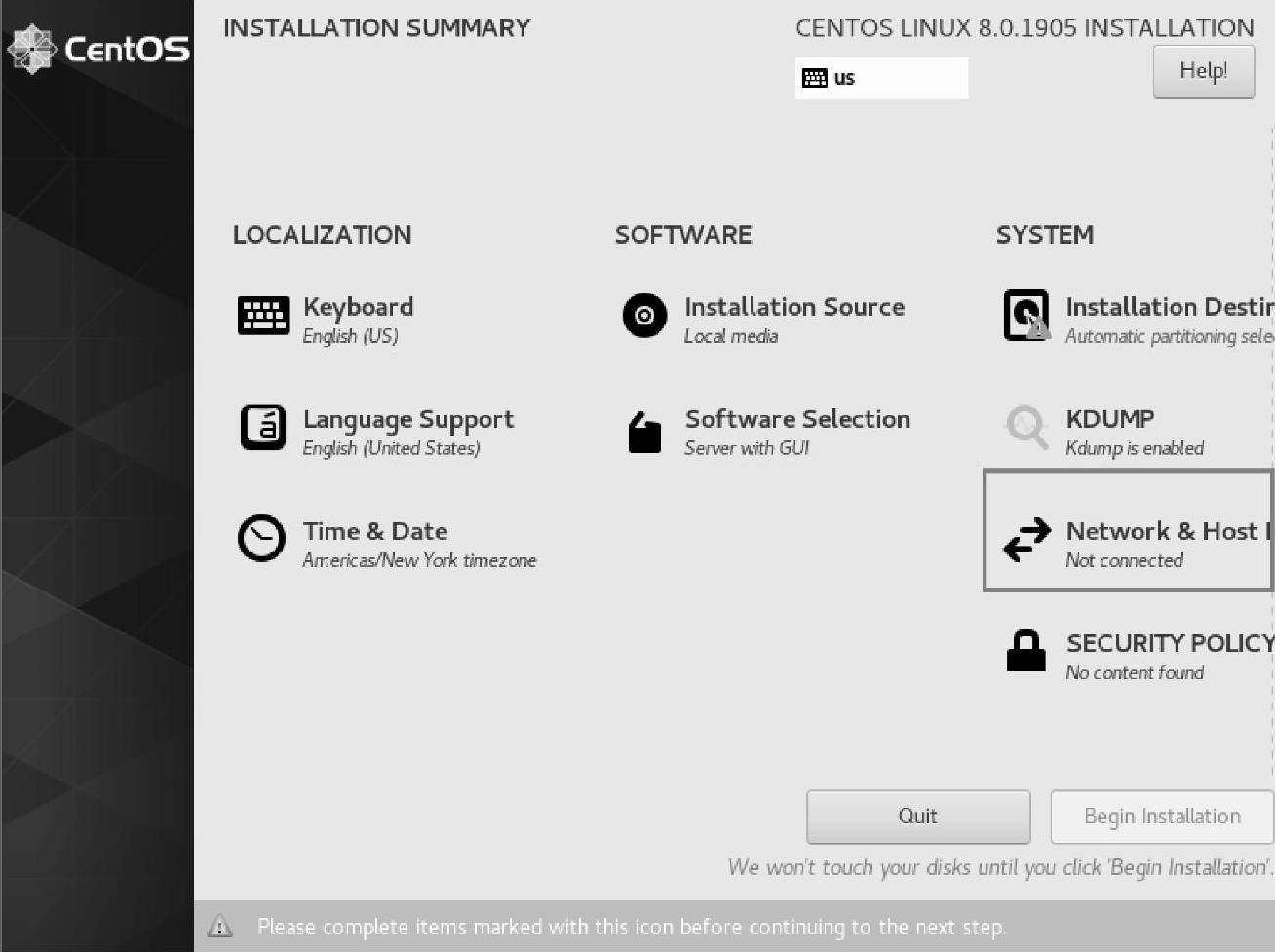Click 'Local media' status text
This screenshot has width=1275, height=952.
pyautogui.click(x=731, y=336)
